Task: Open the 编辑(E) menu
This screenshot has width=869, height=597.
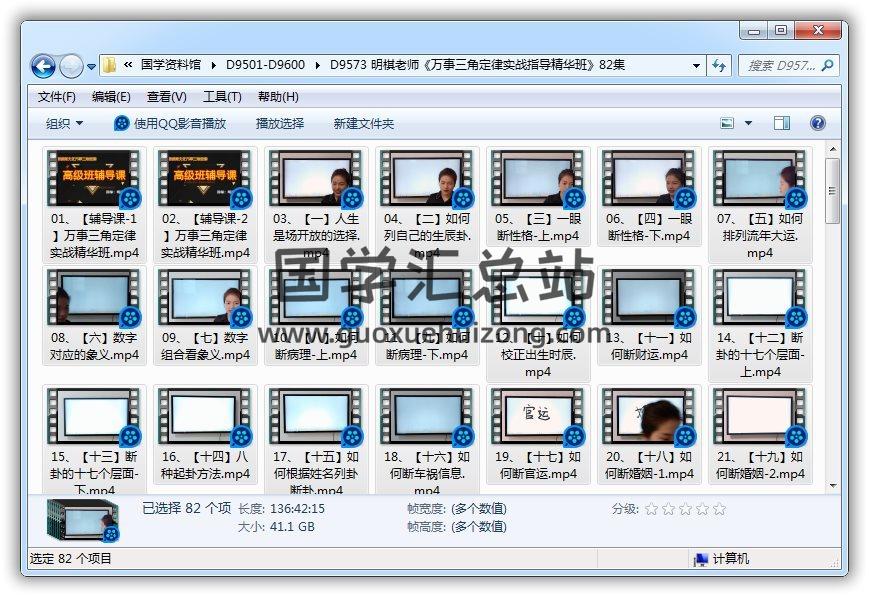Action: tap(111, 97)
